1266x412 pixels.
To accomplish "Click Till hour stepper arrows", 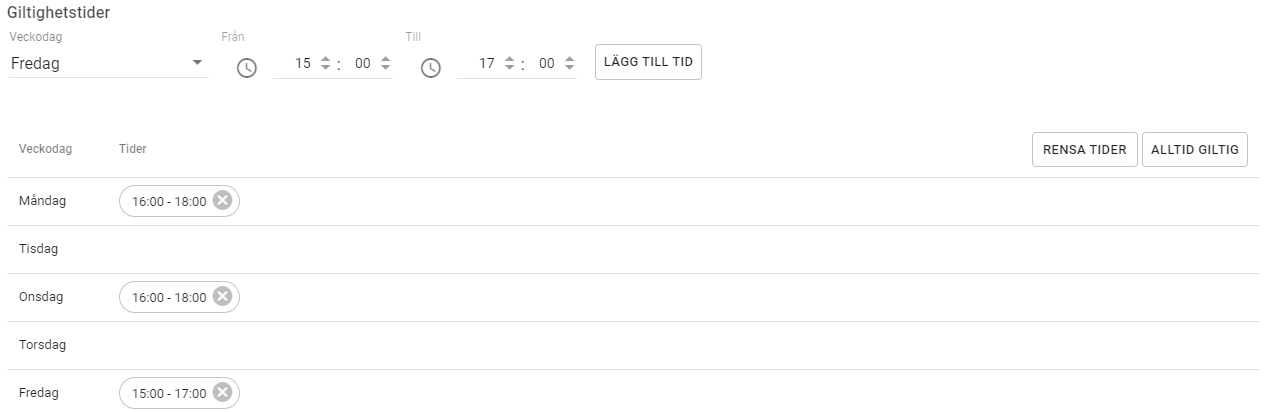I will tap(509, 64).
